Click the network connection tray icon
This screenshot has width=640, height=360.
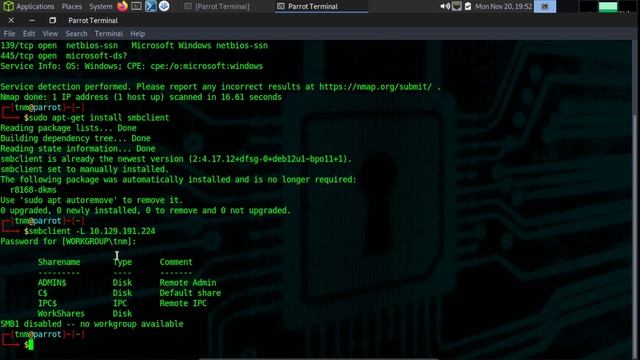tap(457, 6)
